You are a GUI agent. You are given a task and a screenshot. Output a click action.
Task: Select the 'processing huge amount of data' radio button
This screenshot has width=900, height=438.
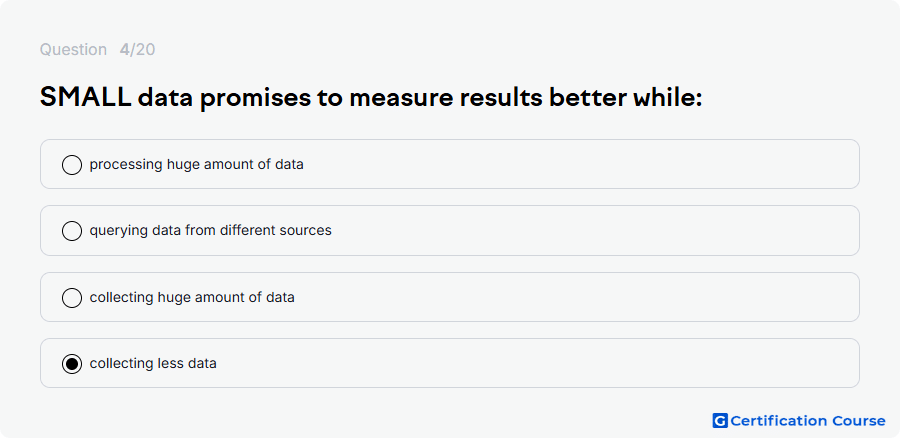72,165
